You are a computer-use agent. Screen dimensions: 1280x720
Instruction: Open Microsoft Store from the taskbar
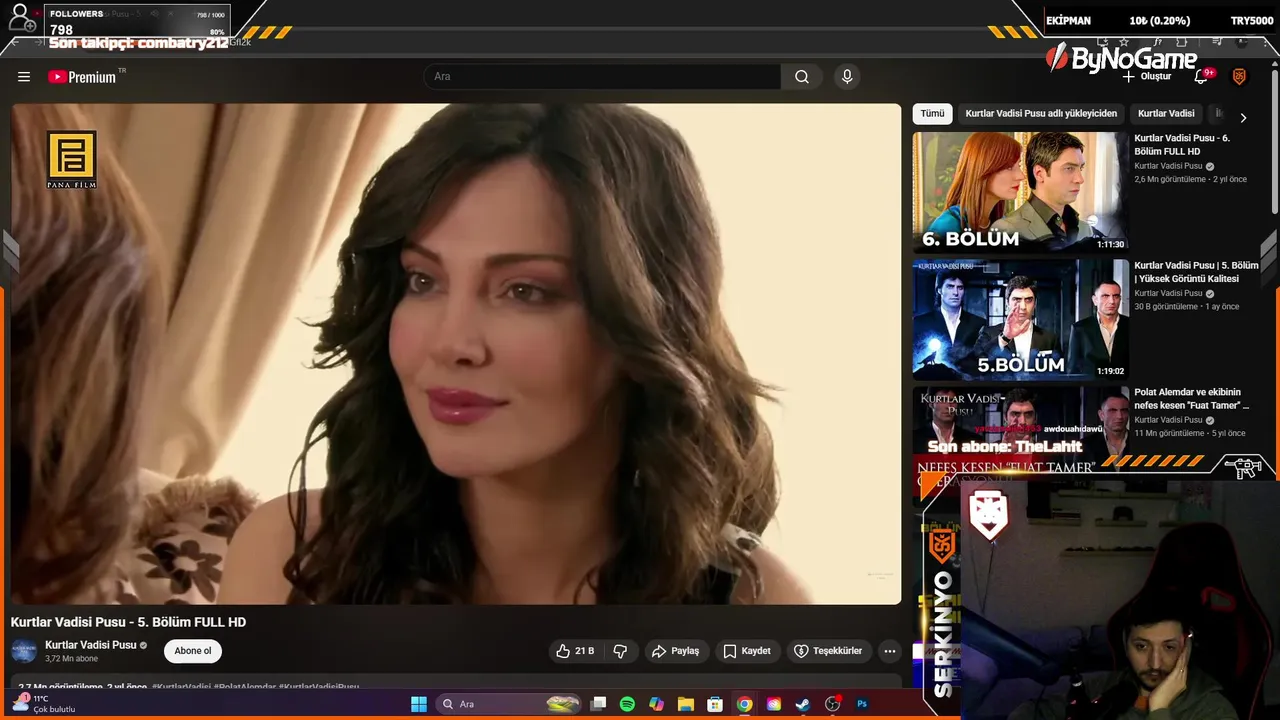[x=715, y=704]
